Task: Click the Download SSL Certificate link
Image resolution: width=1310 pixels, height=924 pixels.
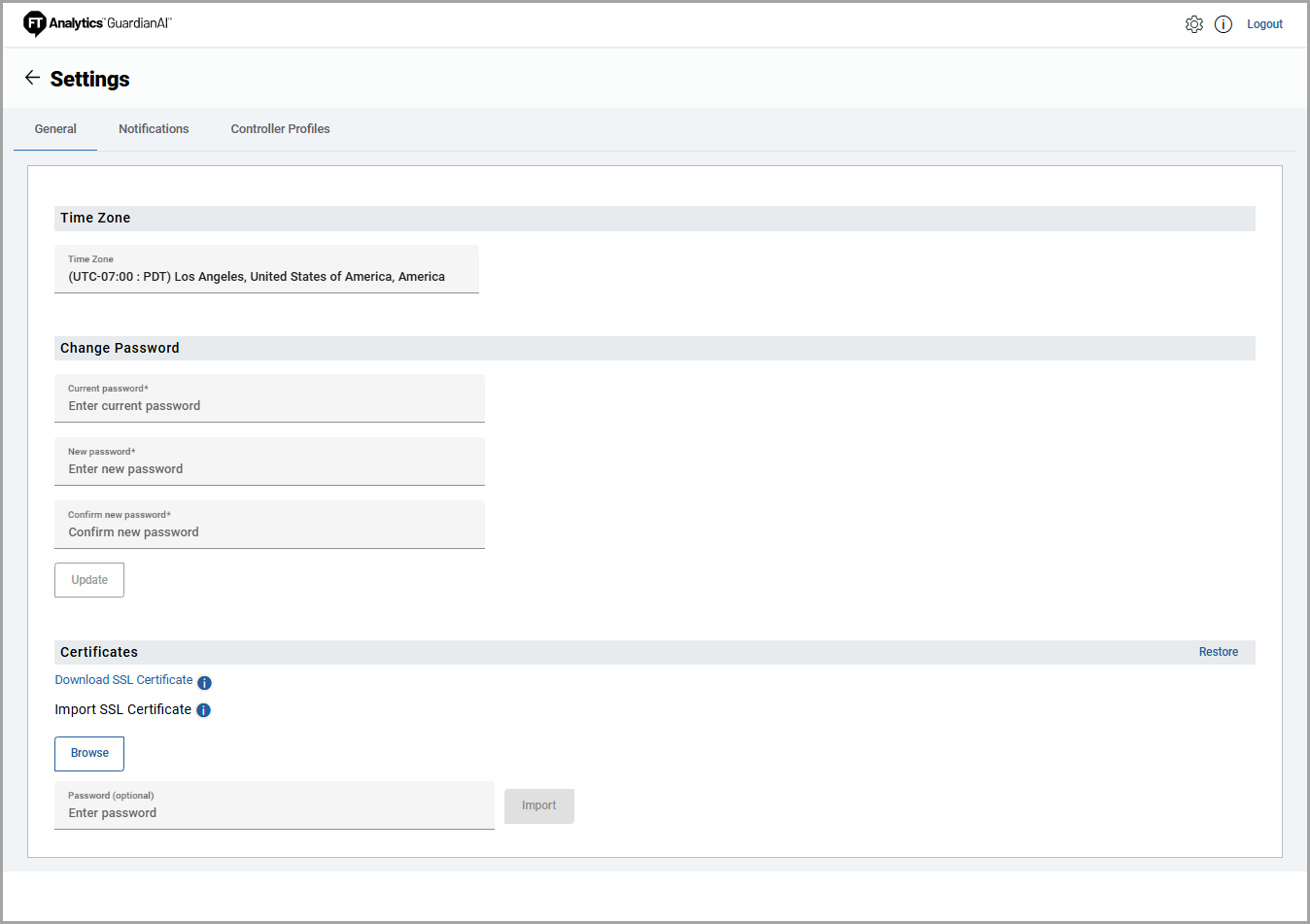Action: (x=123, y=680)
